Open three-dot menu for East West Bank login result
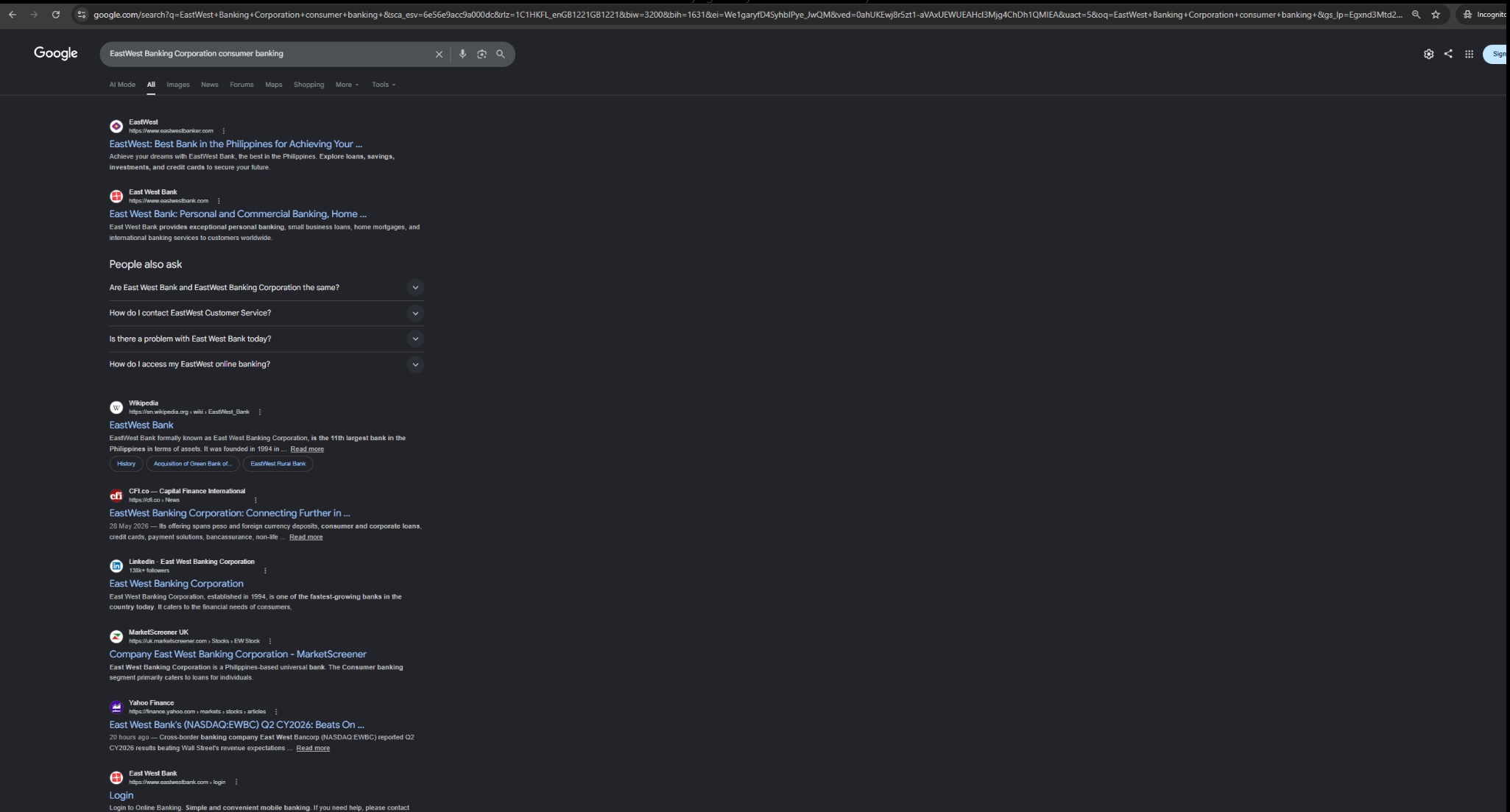The width and height of the screenshot is (1510, 812). click(x=236, y=783)
